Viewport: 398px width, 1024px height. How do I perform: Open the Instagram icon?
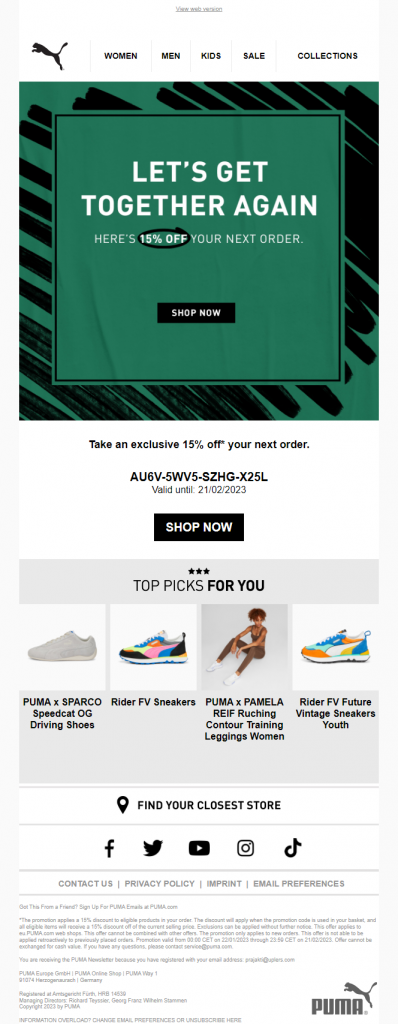click(245, 848)
